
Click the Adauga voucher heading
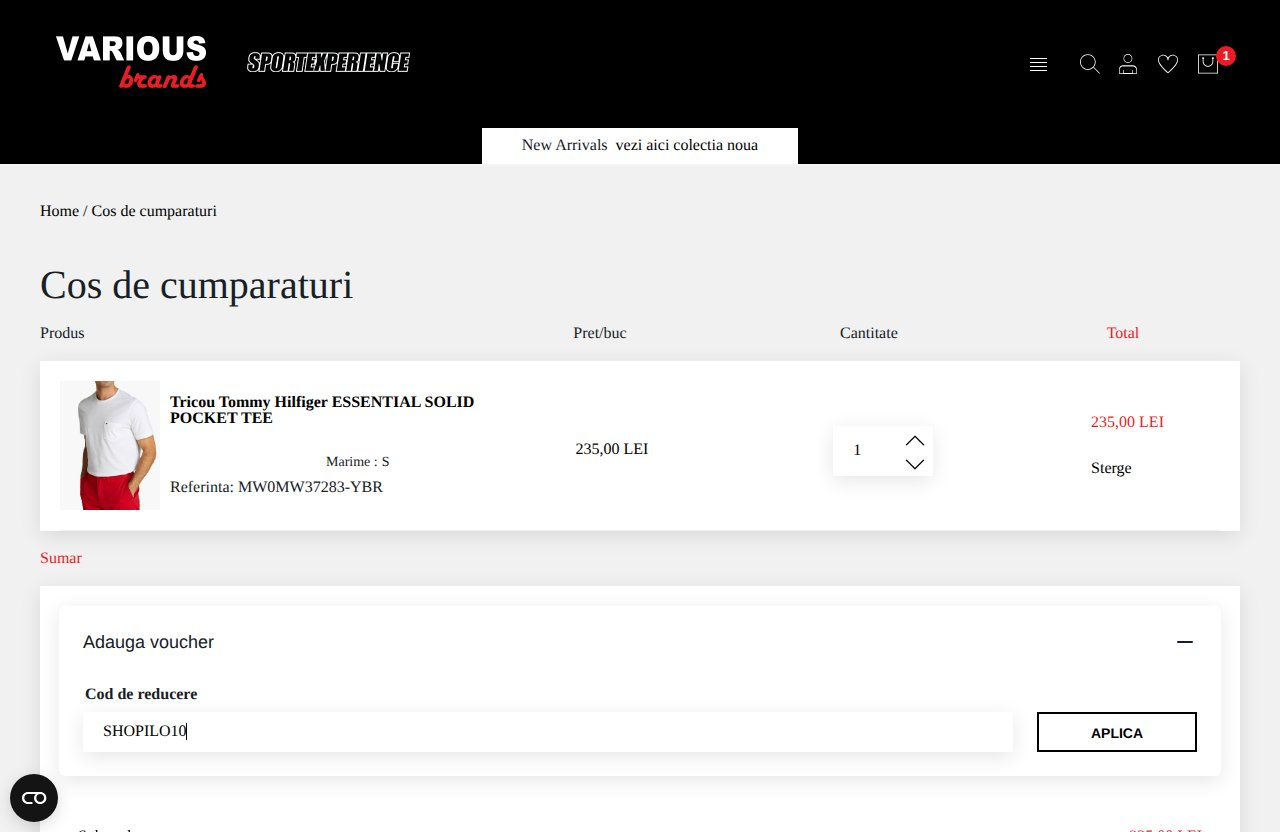(149, 642)
